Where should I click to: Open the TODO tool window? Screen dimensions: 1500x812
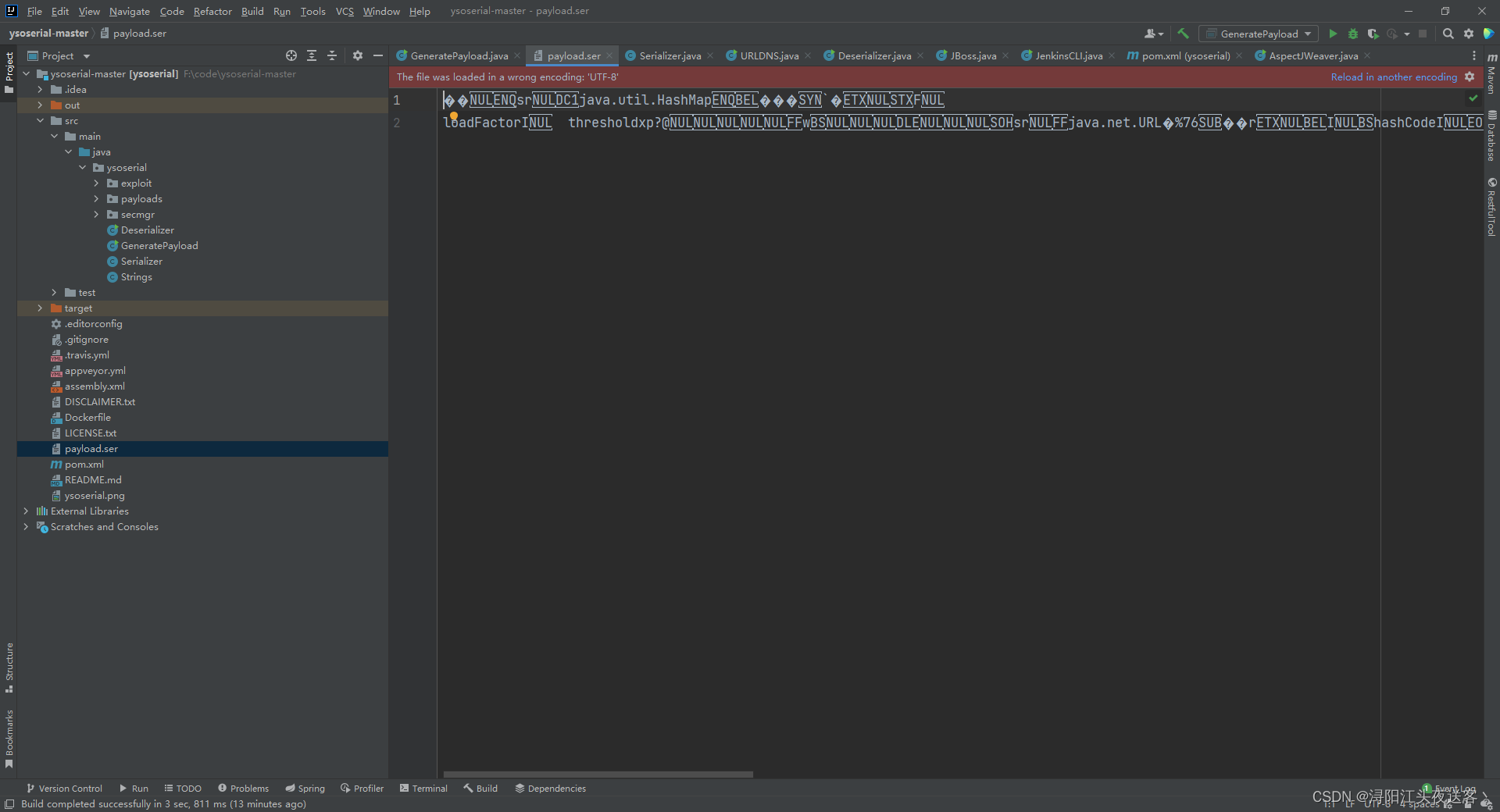(x=183, y=789)
